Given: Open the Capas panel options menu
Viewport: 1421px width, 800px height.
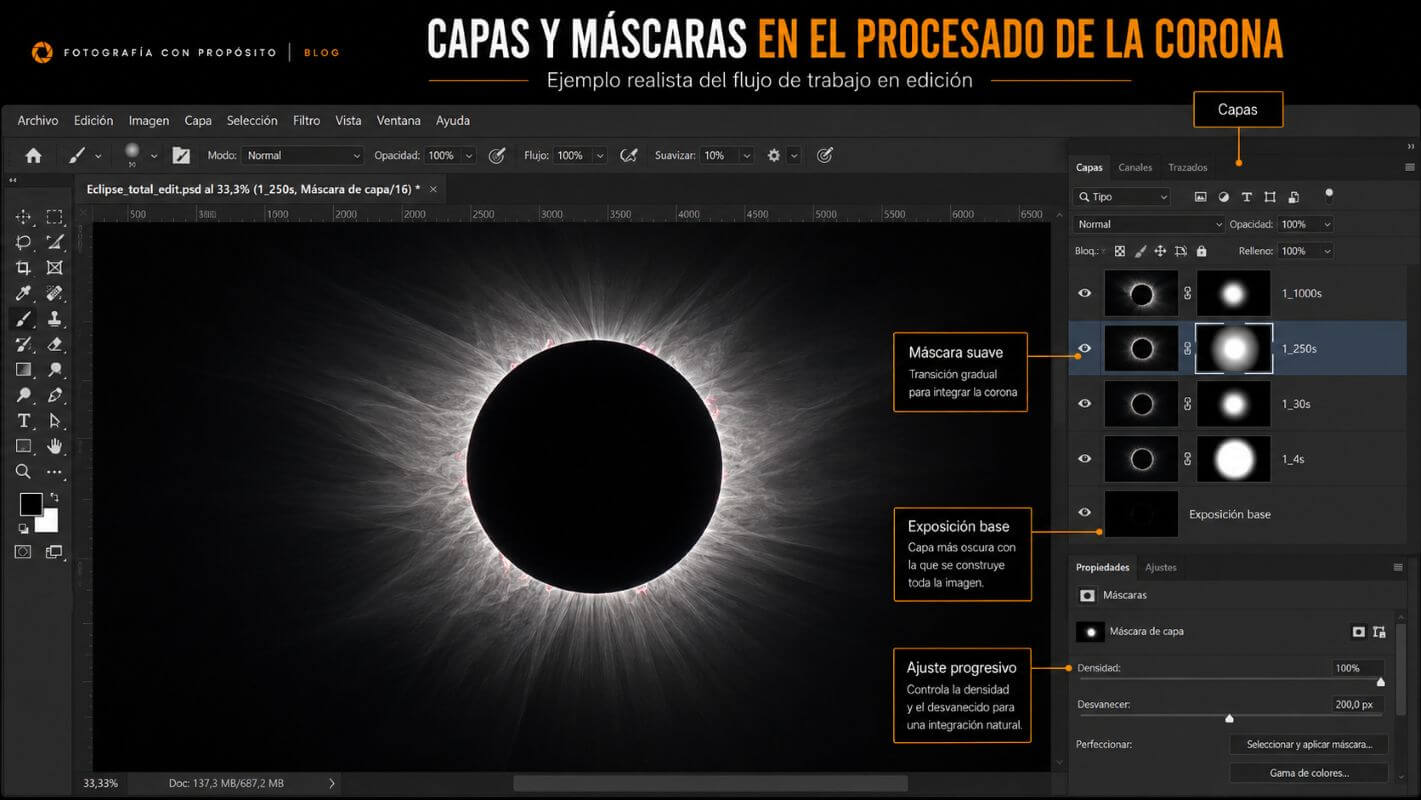Looking at the screenshot, I should [x=1410, y=167].
